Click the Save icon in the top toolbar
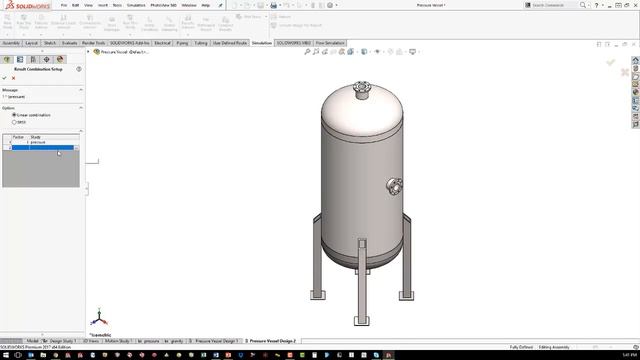 (x=260, y=5)
